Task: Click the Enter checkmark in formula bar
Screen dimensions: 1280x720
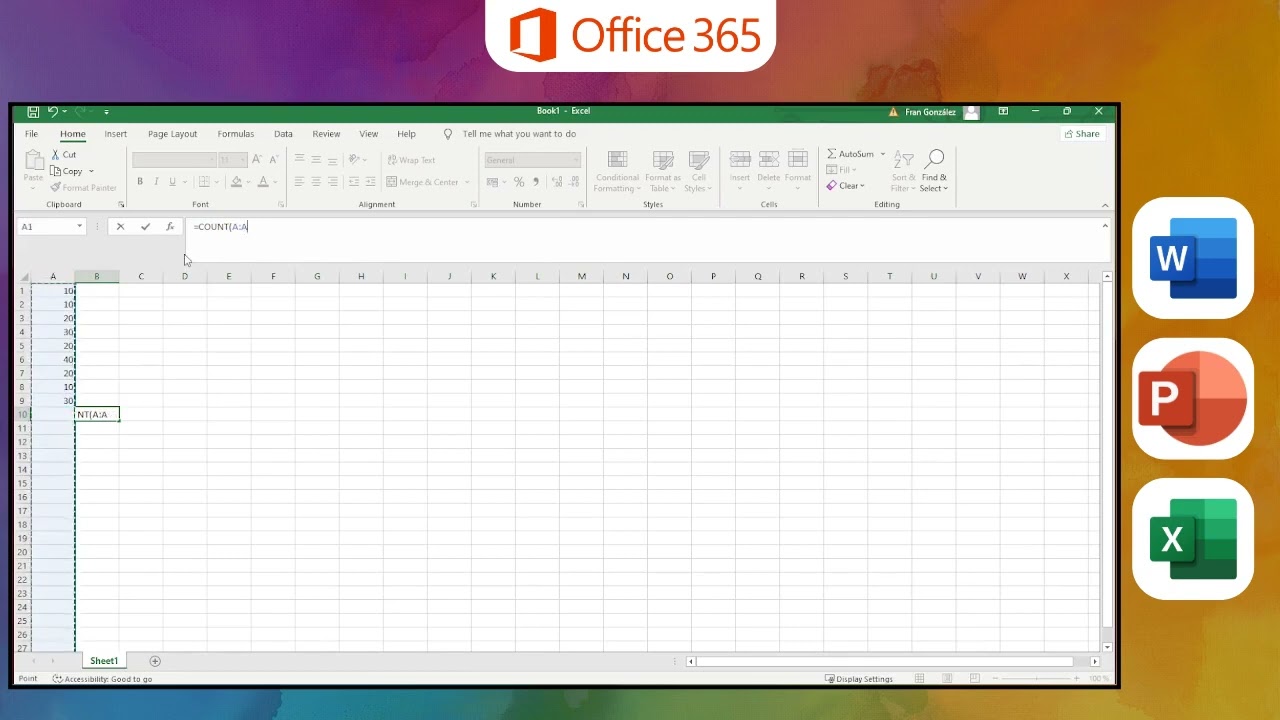Action: 145,227
